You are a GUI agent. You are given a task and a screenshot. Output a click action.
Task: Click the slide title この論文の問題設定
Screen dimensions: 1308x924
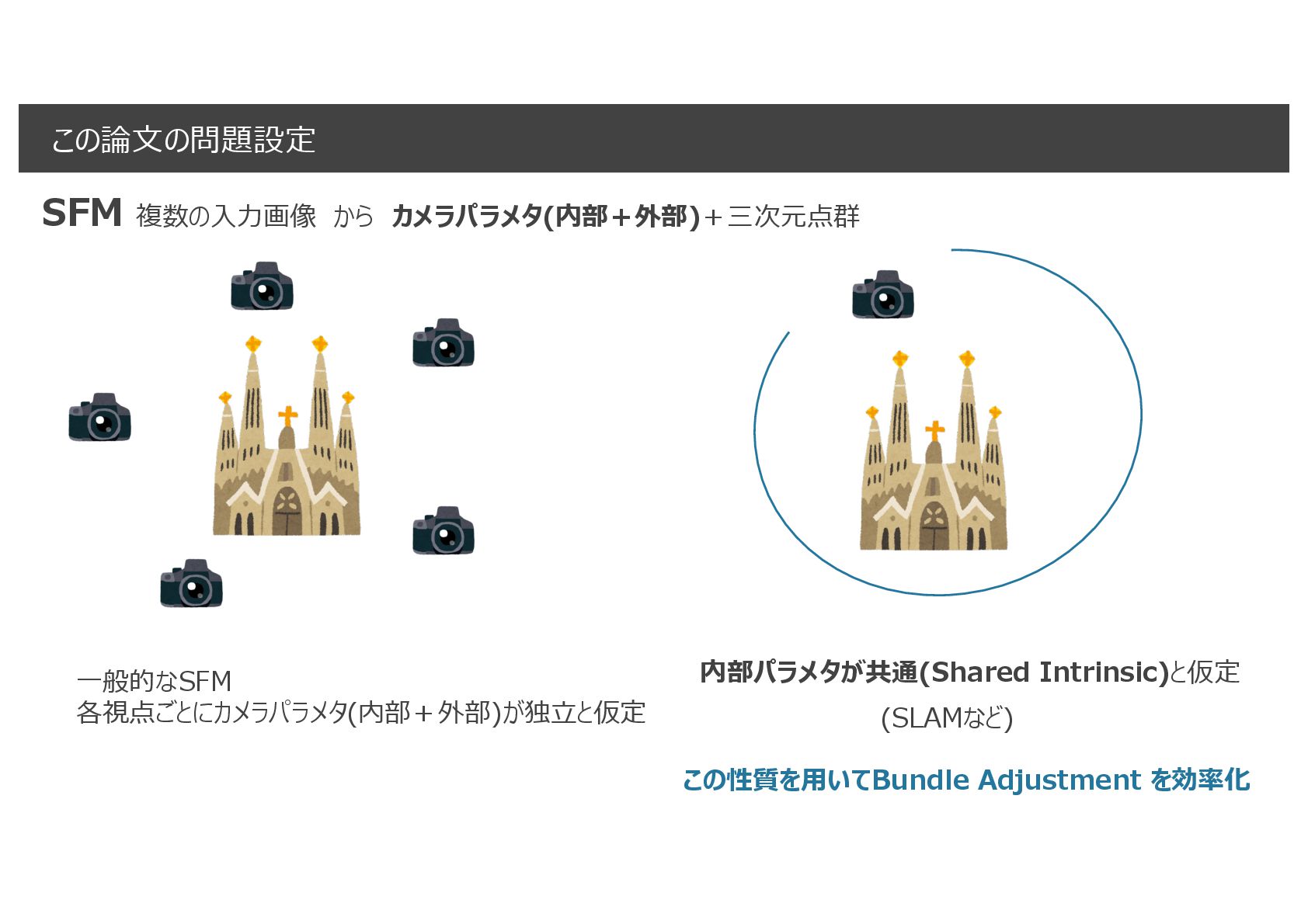pyautogui.click(x=183, y=140)
